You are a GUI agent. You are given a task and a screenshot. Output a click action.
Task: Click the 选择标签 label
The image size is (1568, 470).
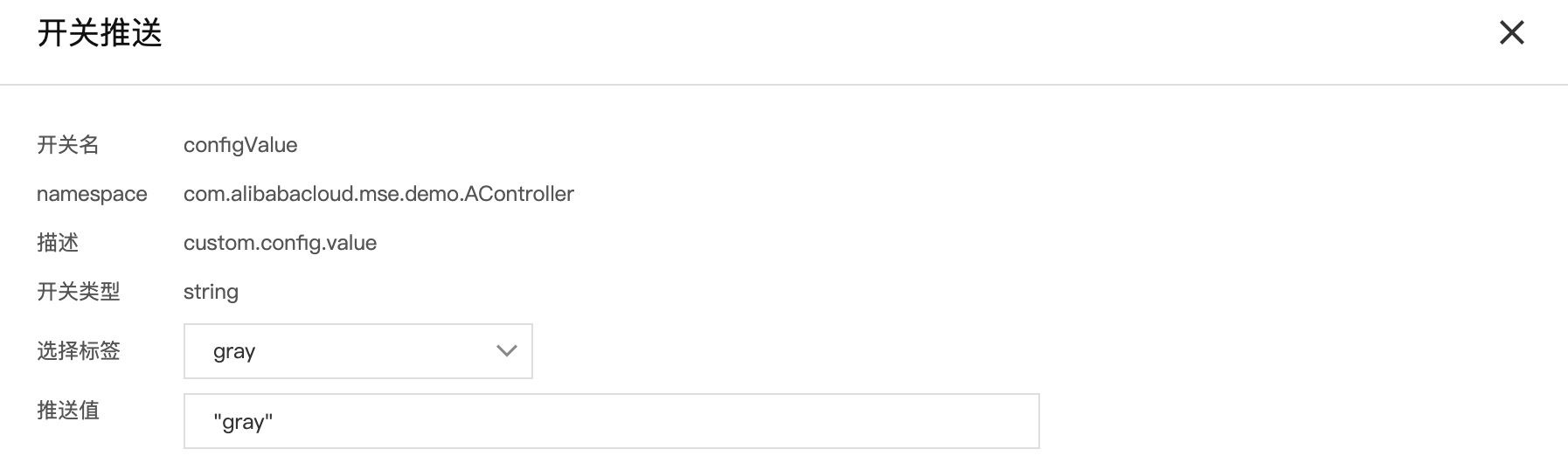[79, 351]
